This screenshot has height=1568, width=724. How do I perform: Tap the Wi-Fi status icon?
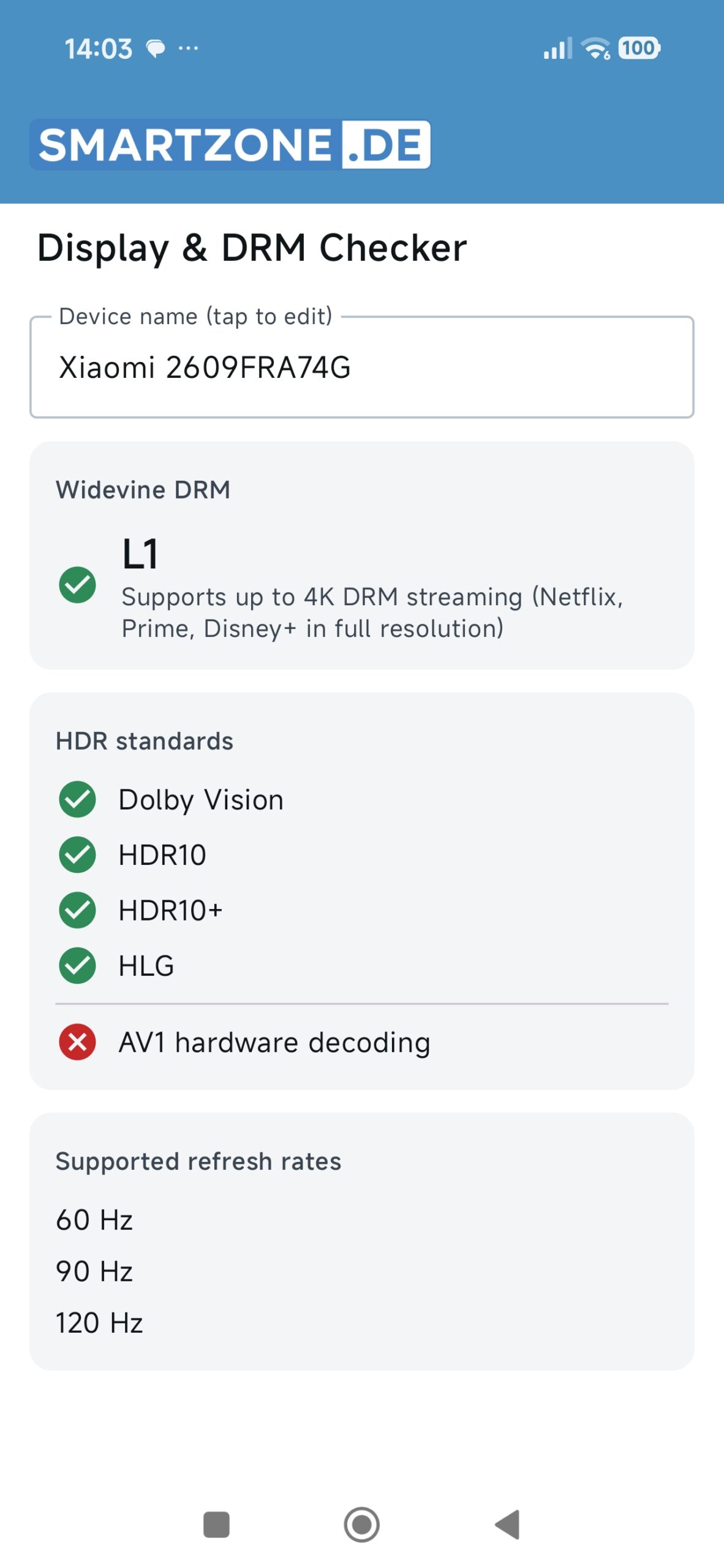(x=595, y=48)
